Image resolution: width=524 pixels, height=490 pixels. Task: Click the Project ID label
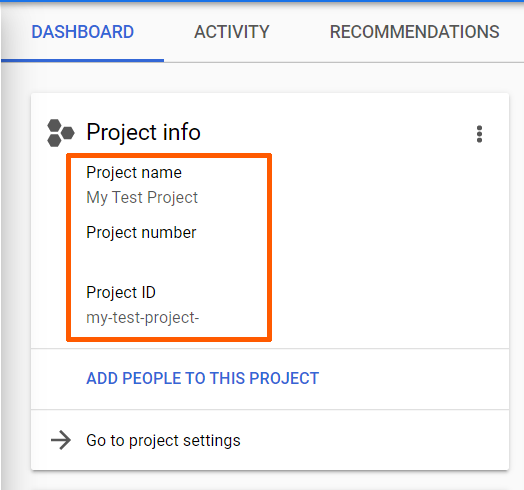[x=121, y=292]
